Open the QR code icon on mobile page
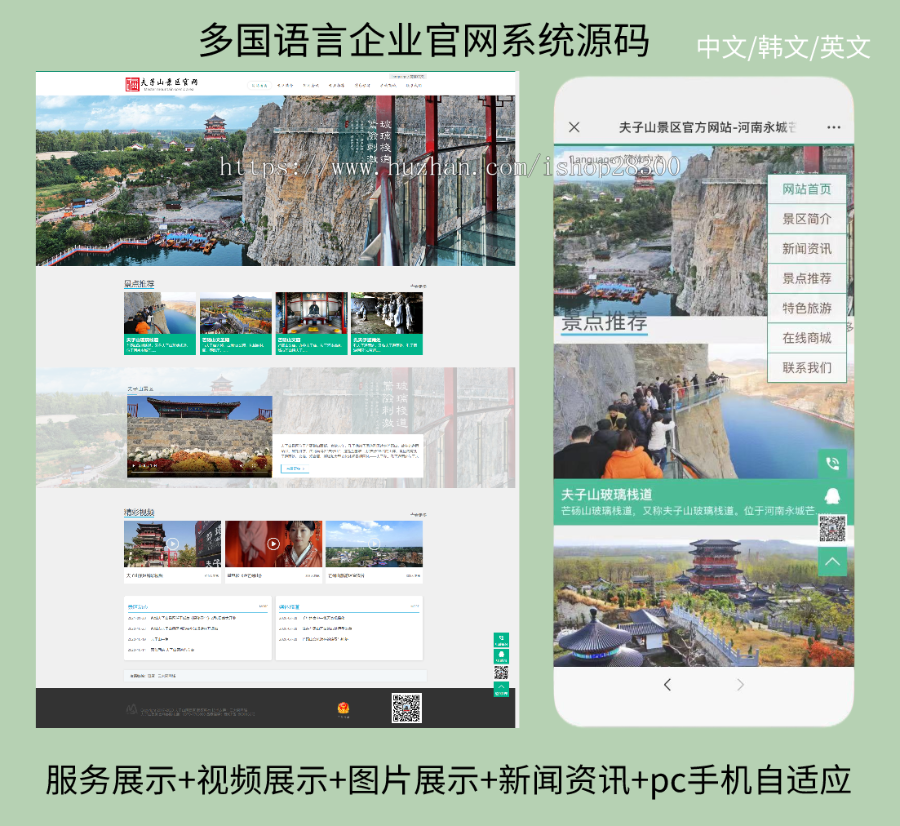The width and height of the screenshot is (900, 826). coord(832,528)
